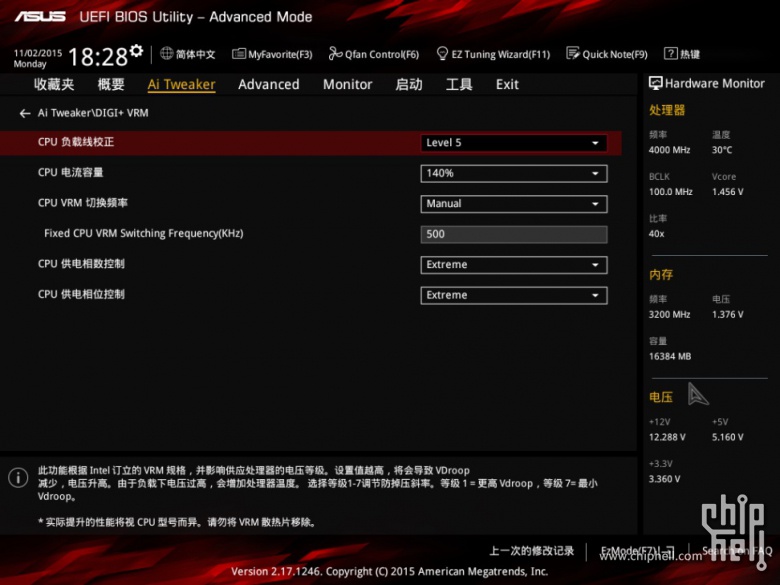Image resolution: width=780 pixels, height=585 pixels.
Task: Open the CPU 电流容量 140% dropdown
Action: 513,174
